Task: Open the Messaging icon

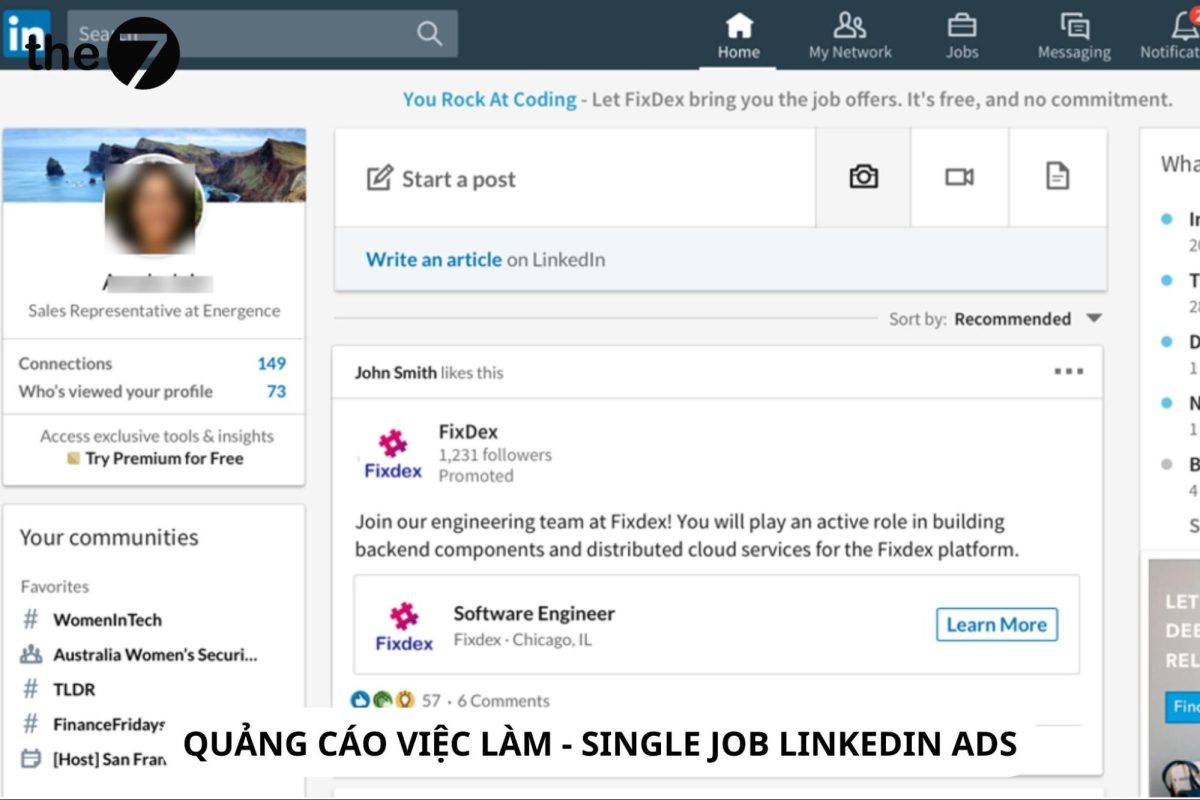Action: [1072, 32]
